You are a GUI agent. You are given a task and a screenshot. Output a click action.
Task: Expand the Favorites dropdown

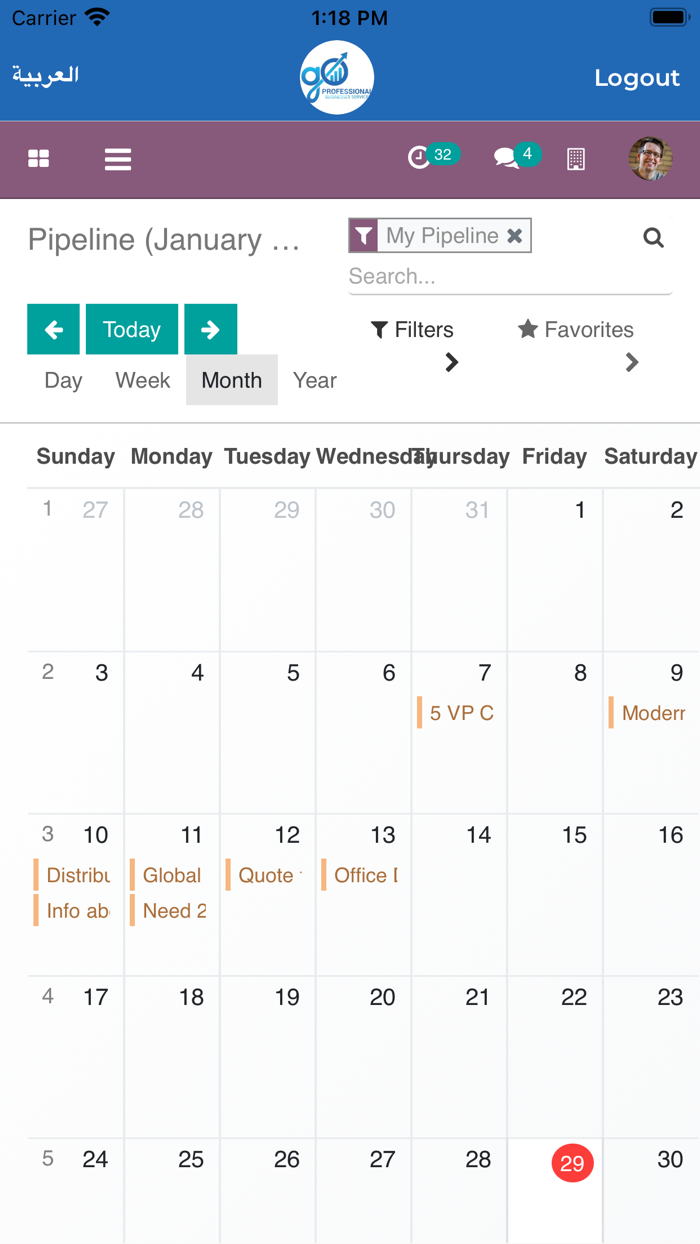[576, 330]
